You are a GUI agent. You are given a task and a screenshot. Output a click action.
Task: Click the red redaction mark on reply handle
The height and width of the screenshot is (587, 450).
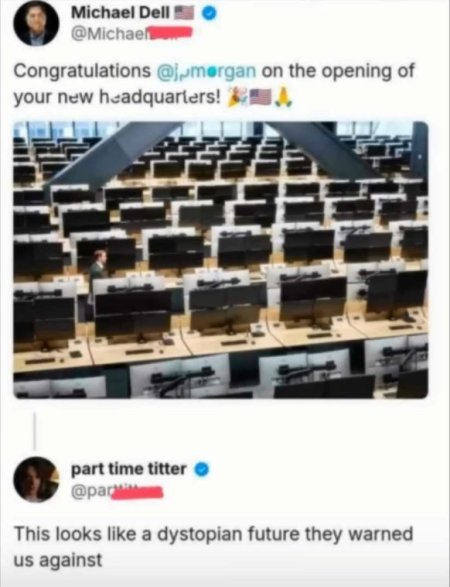click(x=137, y=492)
